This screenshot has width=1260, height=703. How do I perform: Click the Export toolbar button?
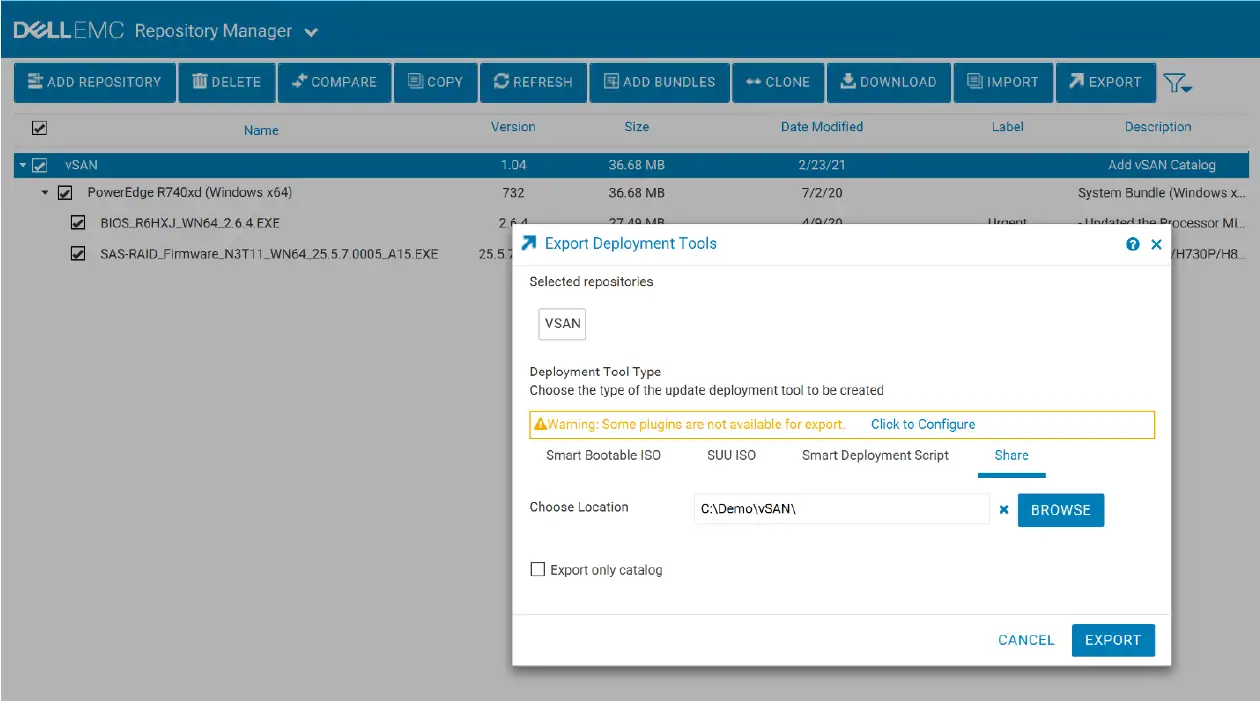pos(1105,82)
